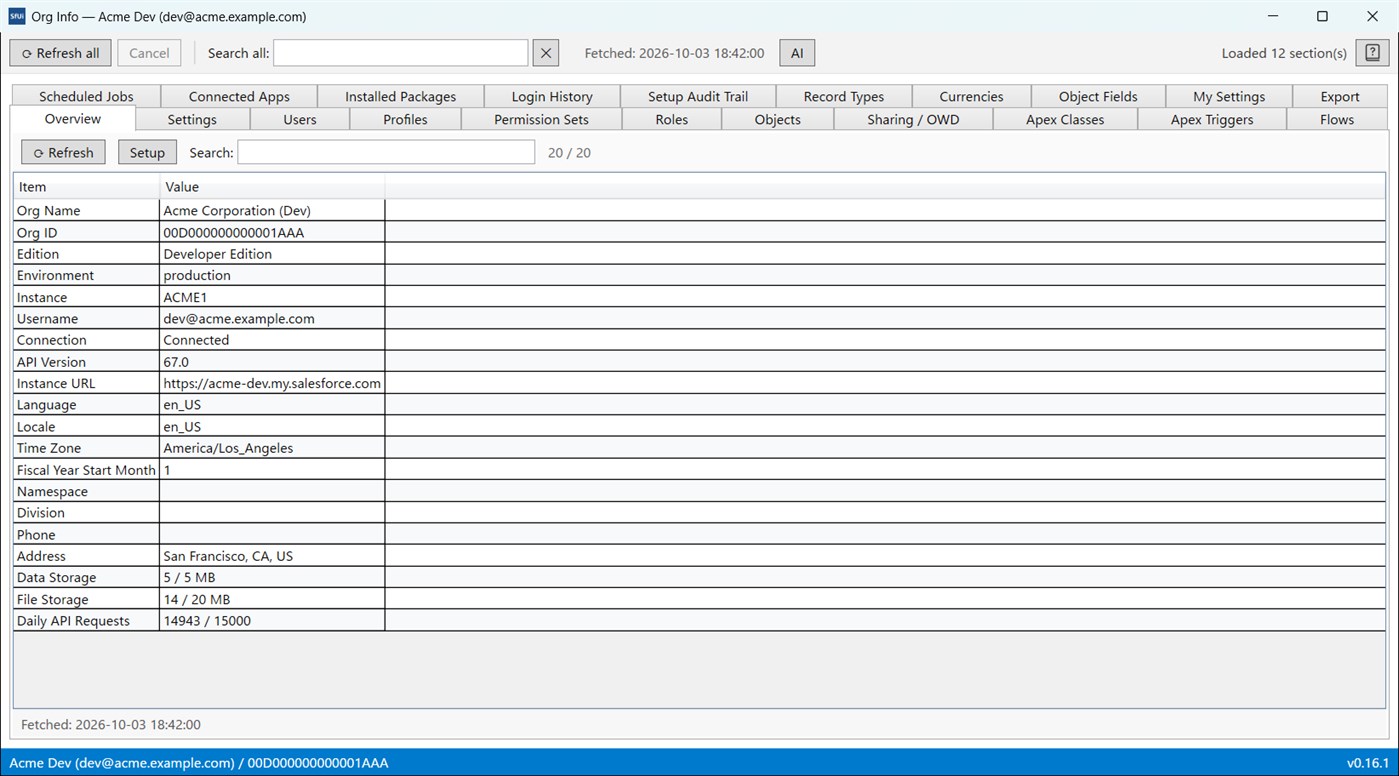1399x776 pixels.
Task: Open the Apex Triggers tab
Action: (1212, 119)
